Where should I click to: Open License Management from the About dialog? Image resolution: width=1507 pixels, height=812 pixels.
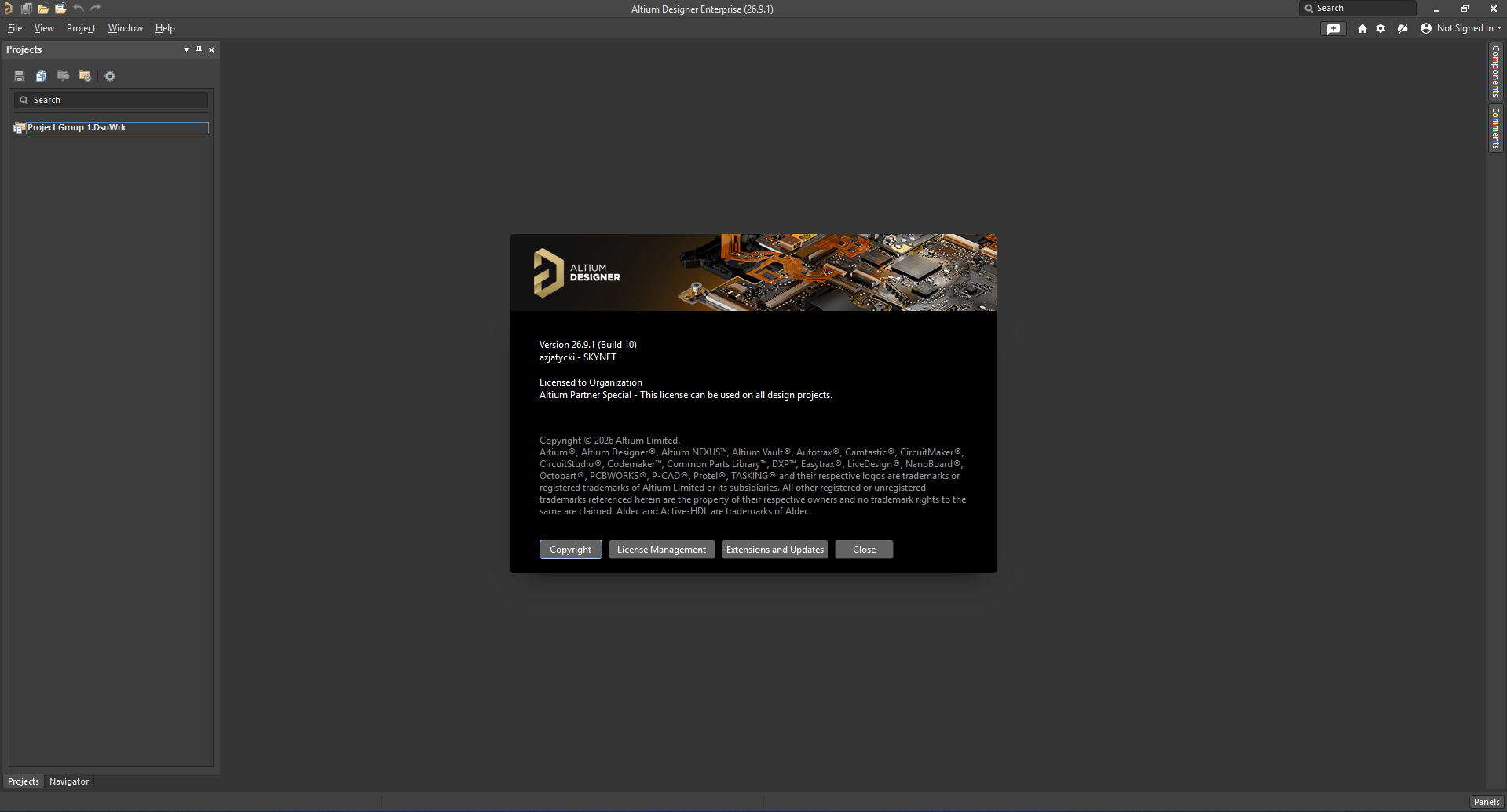[x=661, y=550]
